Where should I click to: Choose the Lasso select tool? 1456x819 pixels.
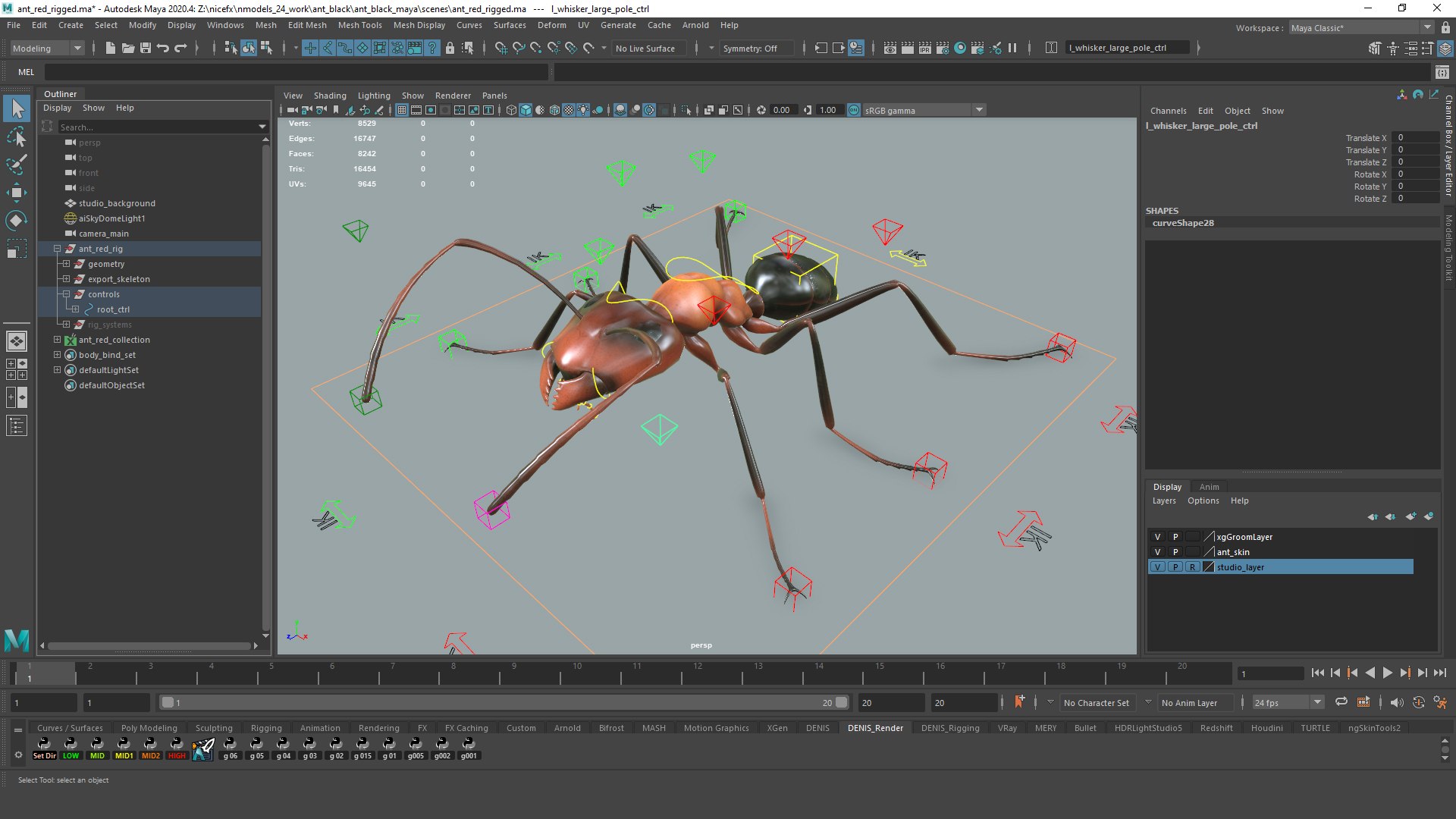[16, 136]
